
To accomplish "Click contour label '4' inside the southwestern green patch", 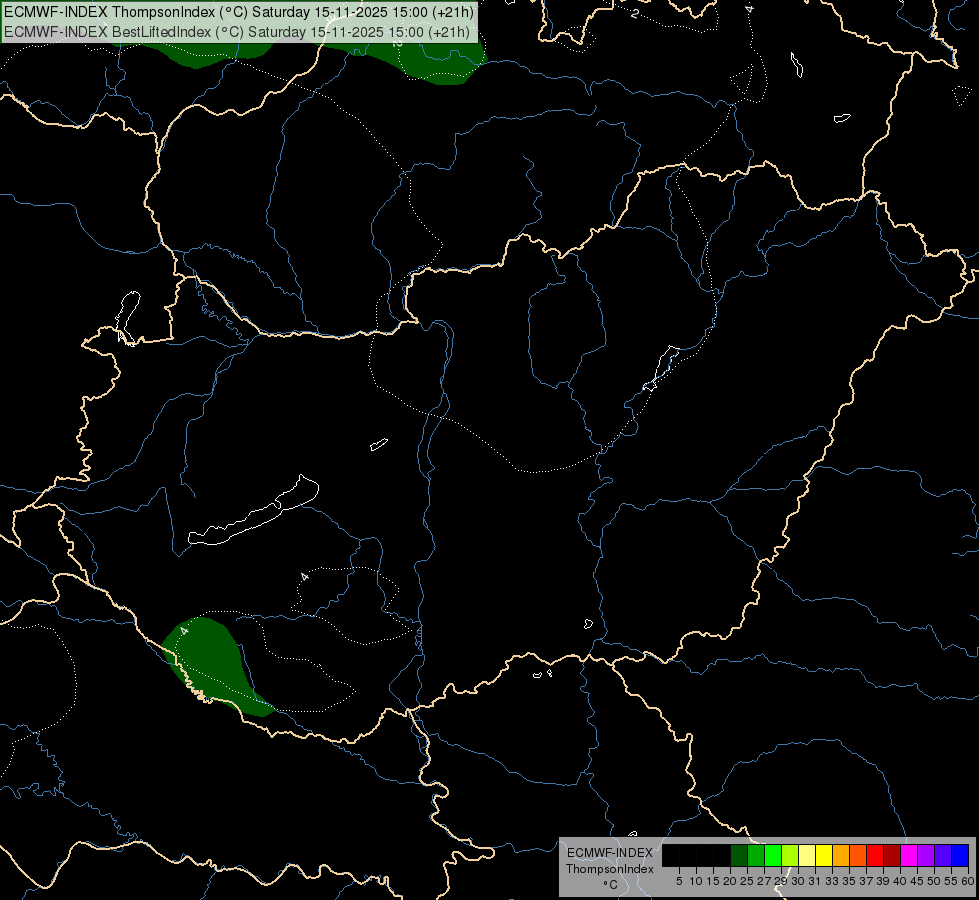I will pos(184,631).
